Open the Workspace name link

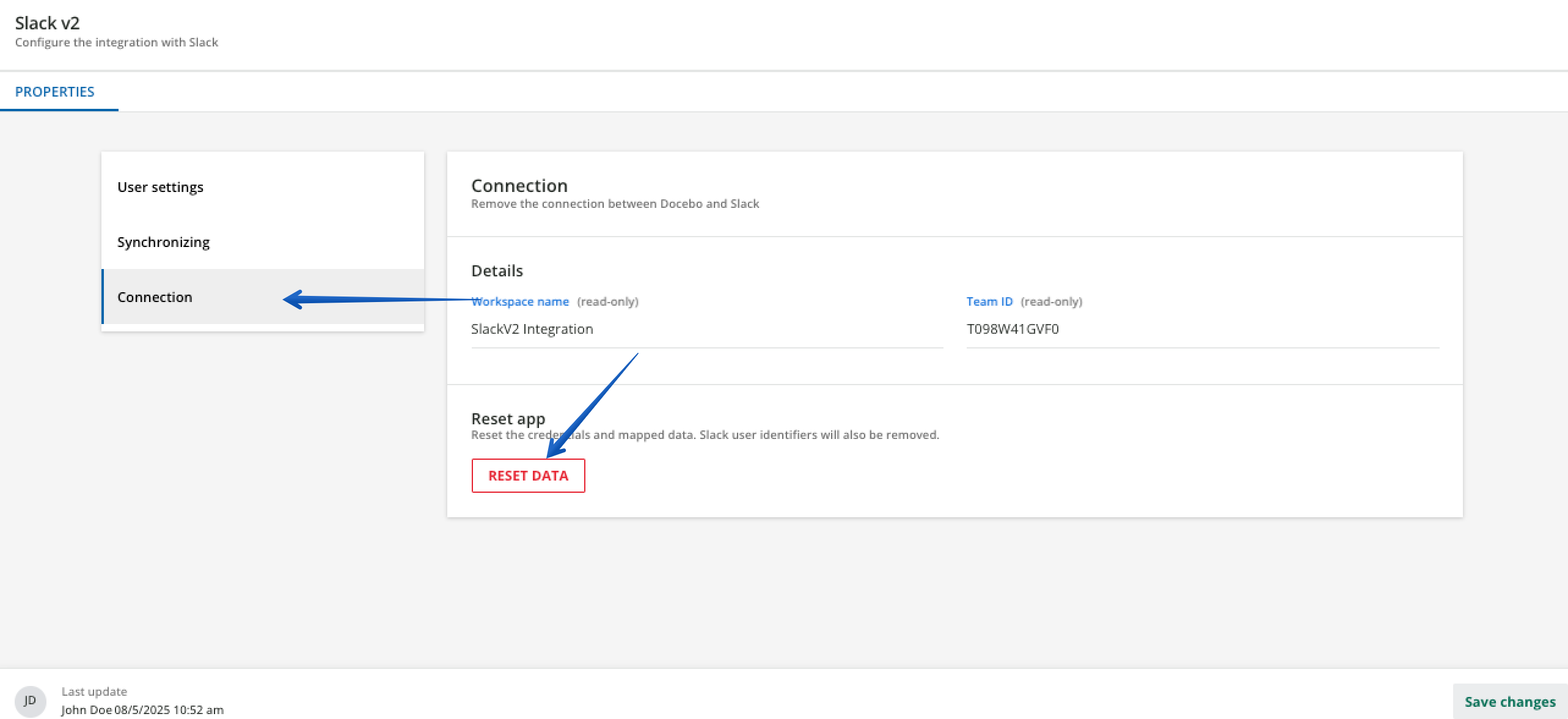(520, 301)
